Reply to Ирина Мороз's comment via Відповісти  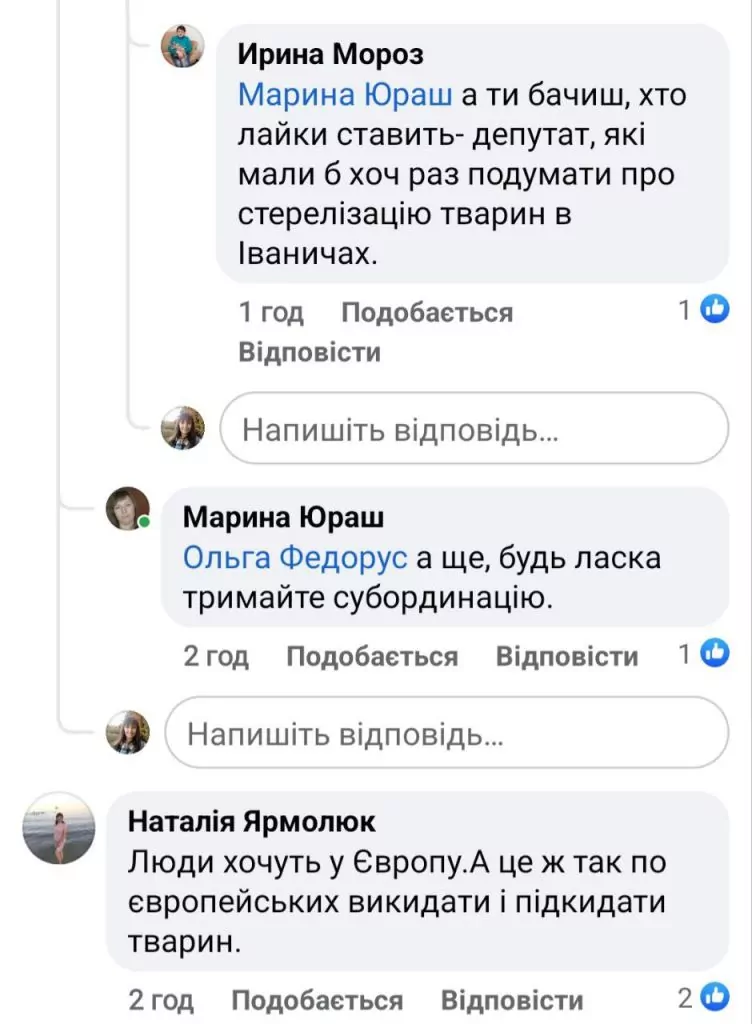310,352
